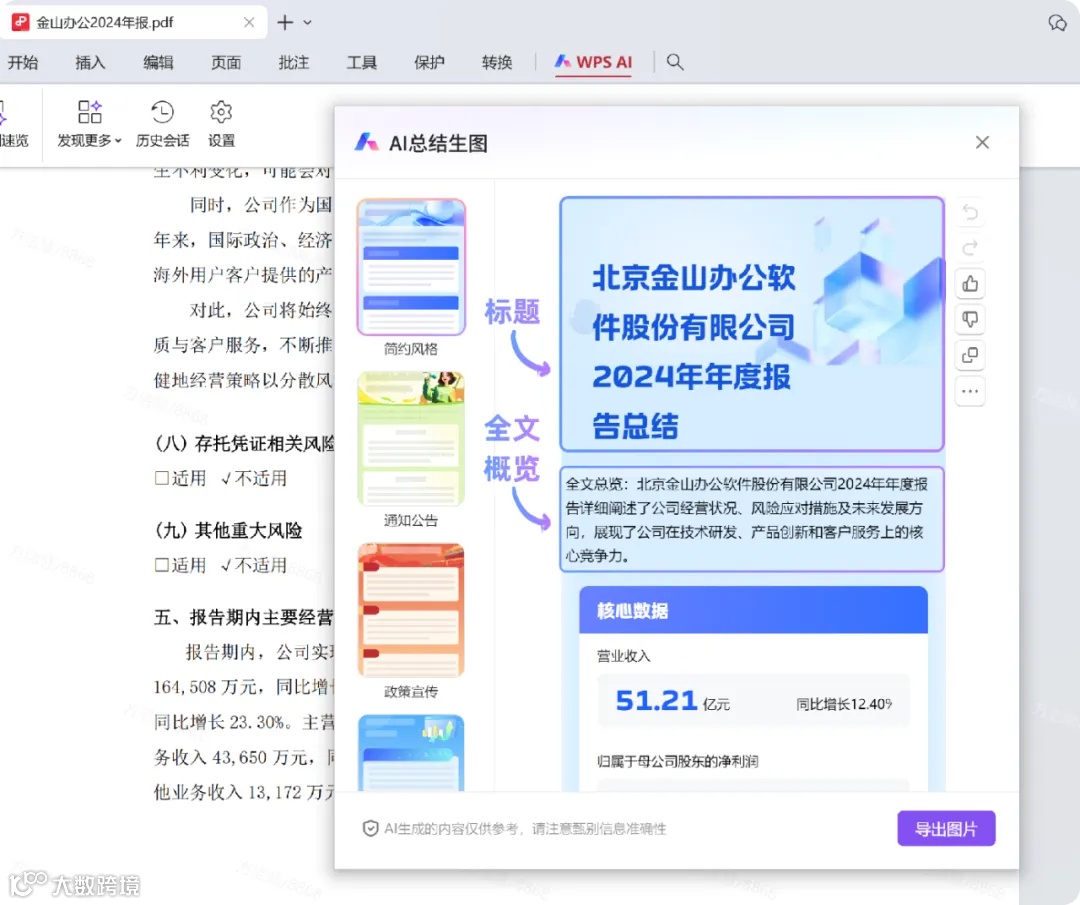Viewport: 1080px width, 905px height.
Task: Open the chat bubble icon at top right
Action: point(1057,23)
